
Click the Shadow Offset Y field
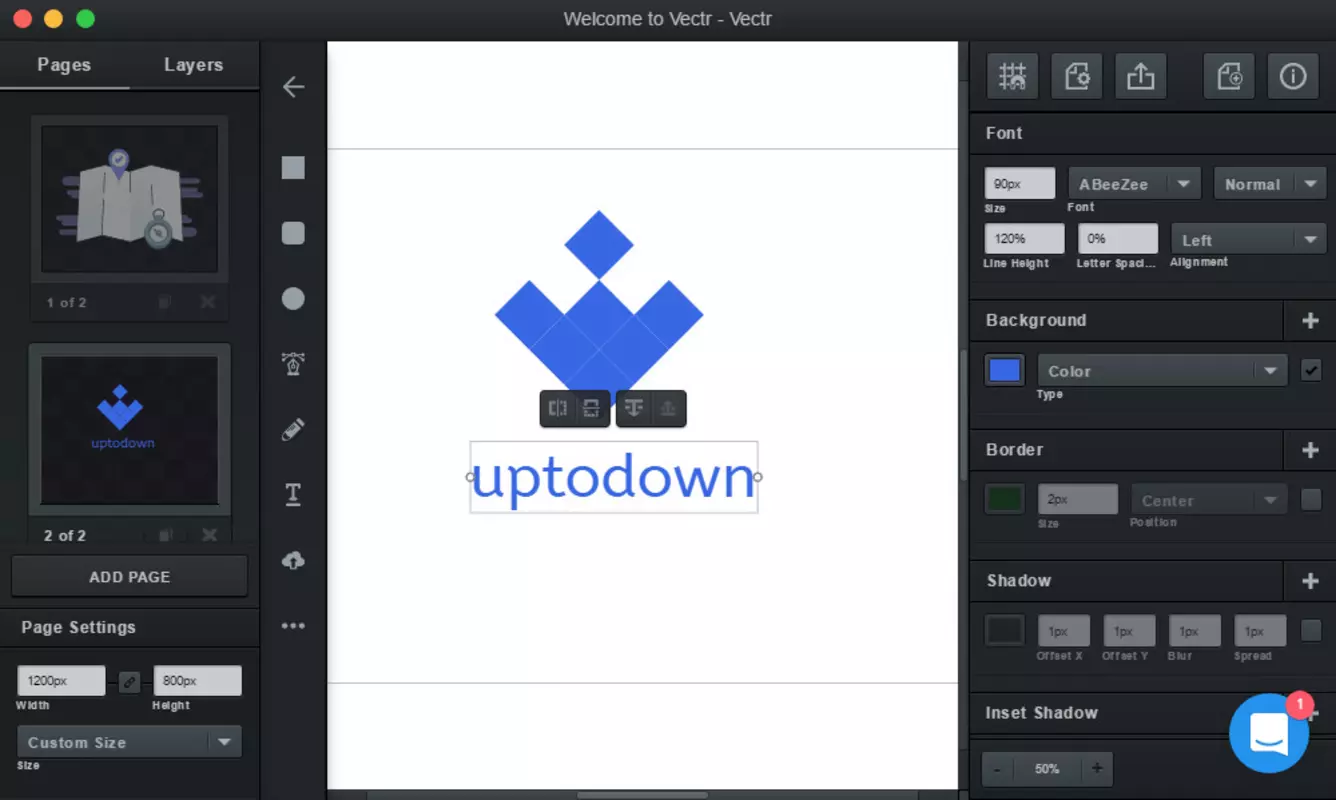[1129, 631]
